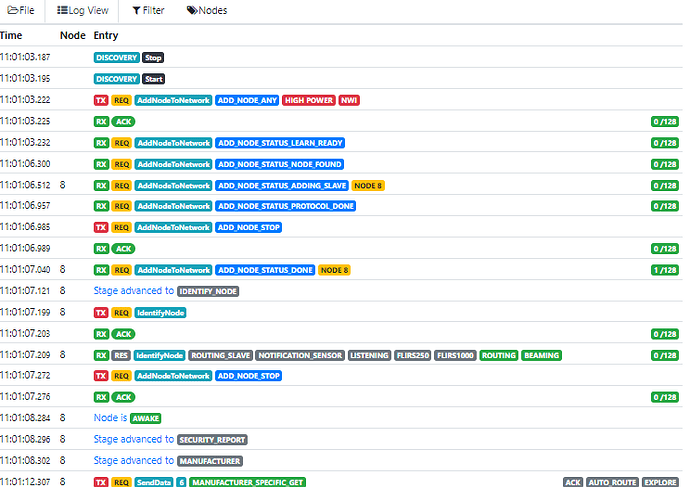Click the IDENTIFY_NODE stage badge
This screenshot has height=487, width=690.
coord(208,291)
